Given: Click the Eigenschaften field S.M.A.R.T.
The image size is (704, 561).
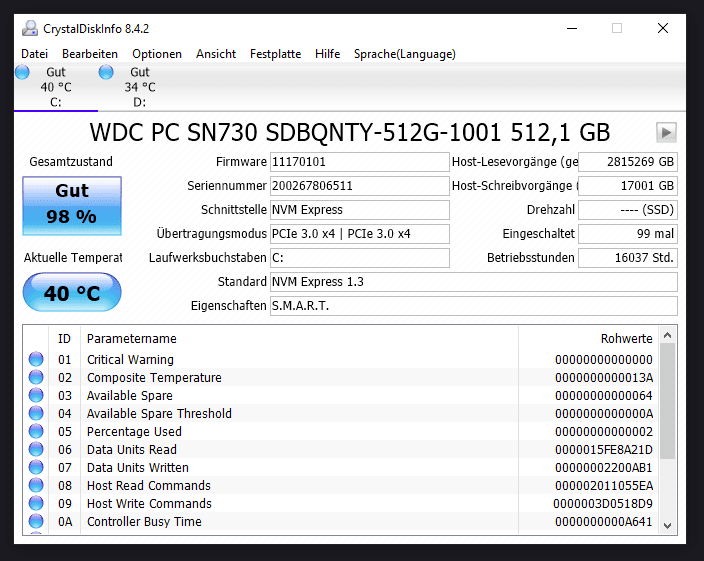Looking at the screenshot, I should 474,306.
